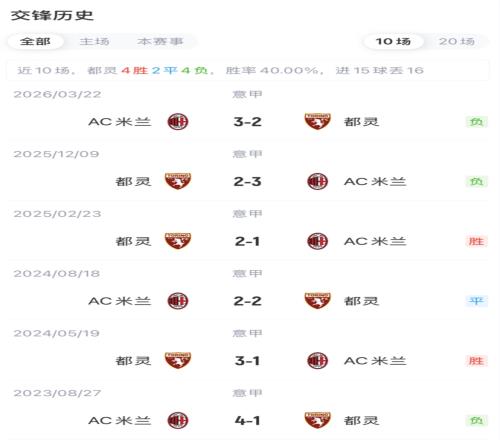Switch to the 主场 filter tab
The width and height of the screenshot is (500, 440).
point(95,42)
